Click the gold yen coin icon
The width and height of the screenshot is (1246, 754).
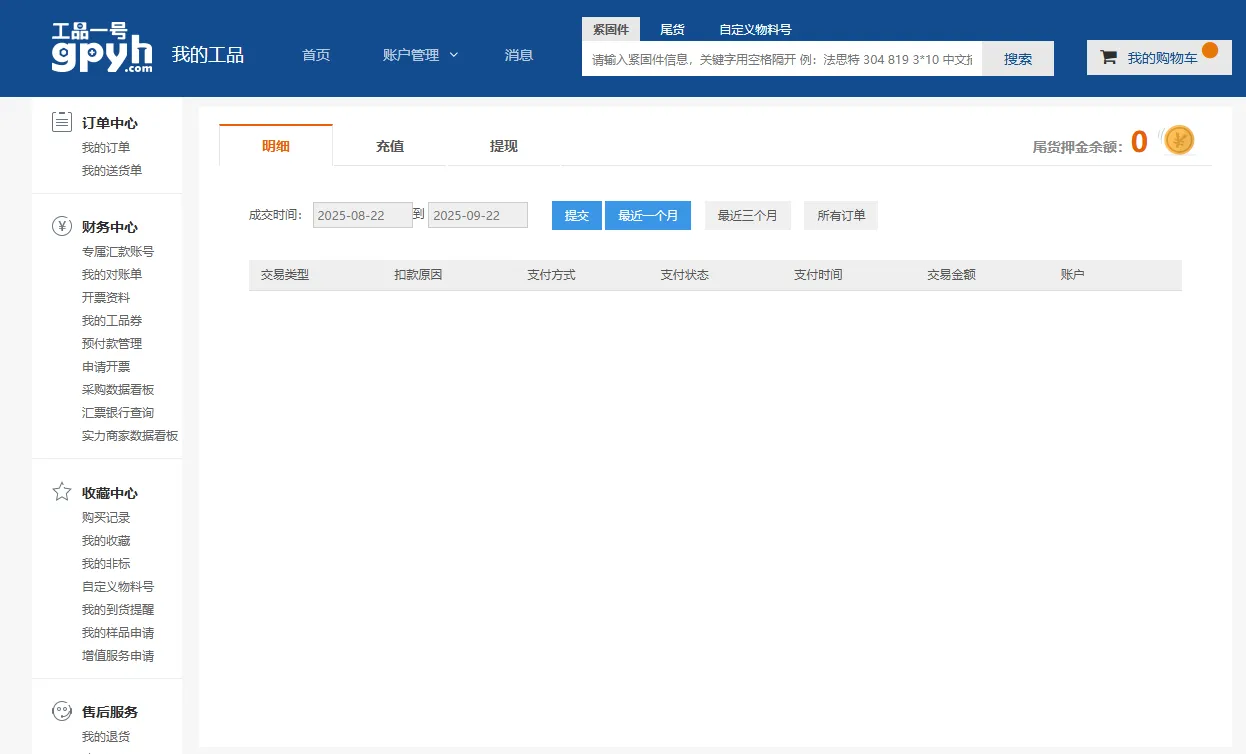click(1179, 141)
